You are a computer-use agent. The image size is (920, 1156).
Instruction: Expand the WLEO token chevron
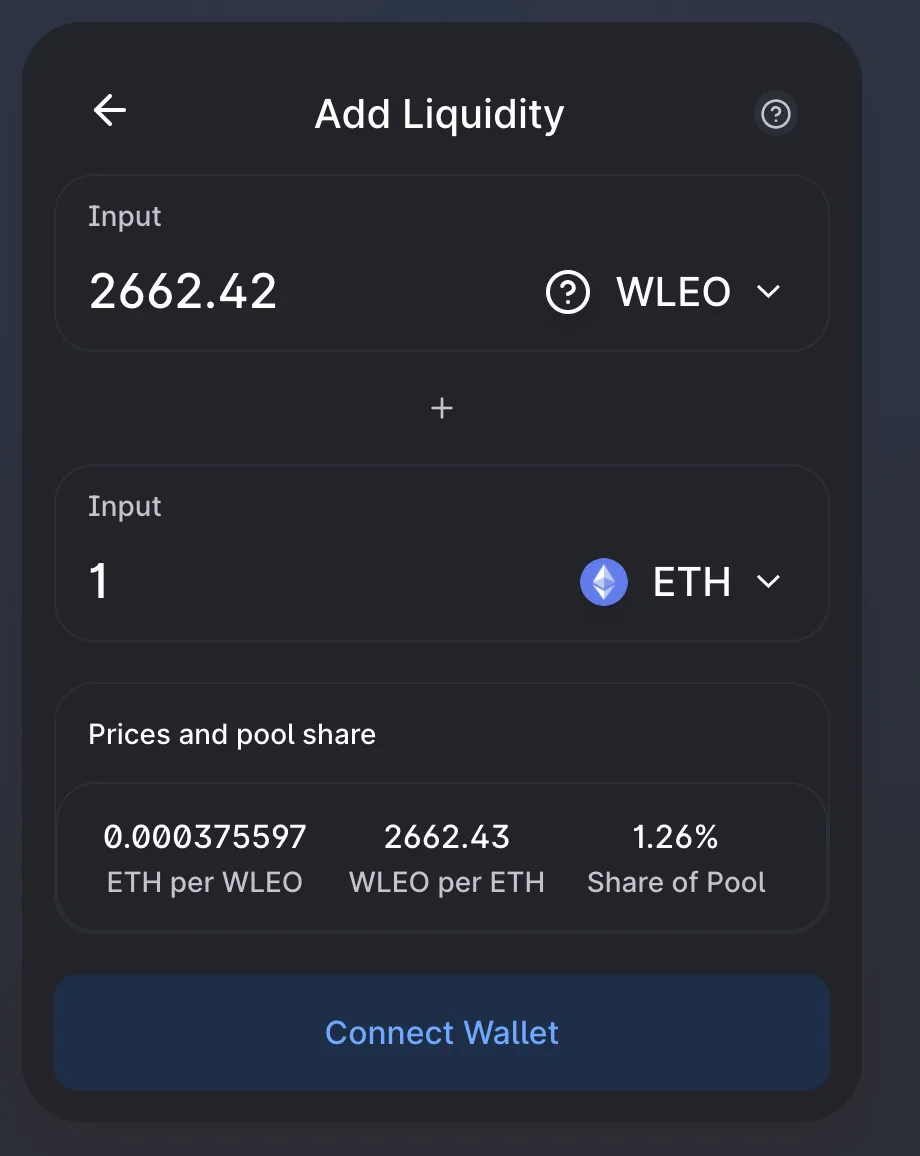click(768, 292)
